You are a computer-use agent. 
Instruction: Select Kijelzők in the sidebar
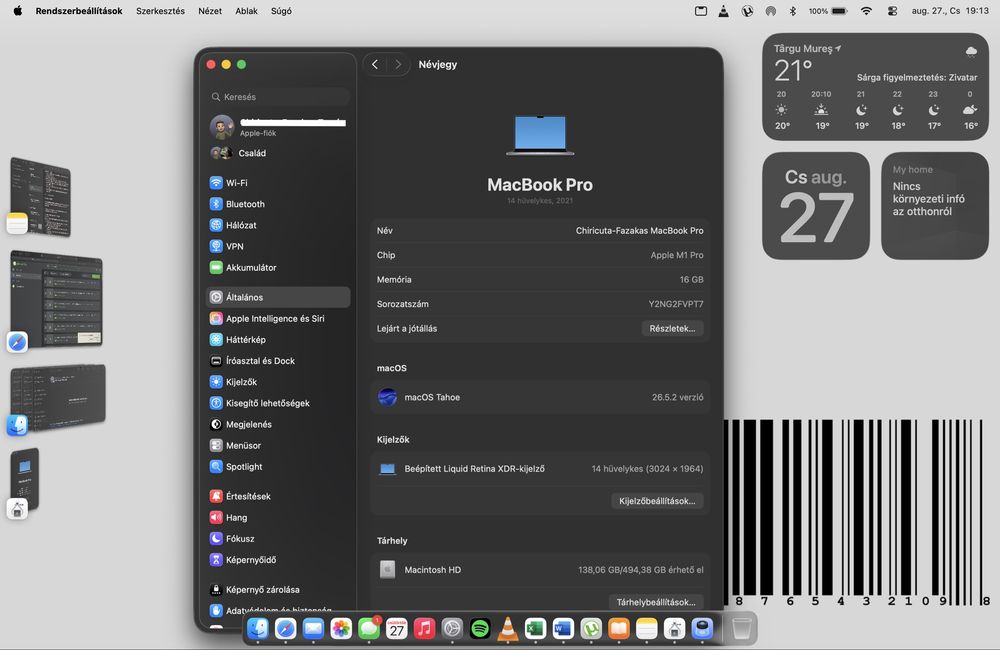(278, 382)
